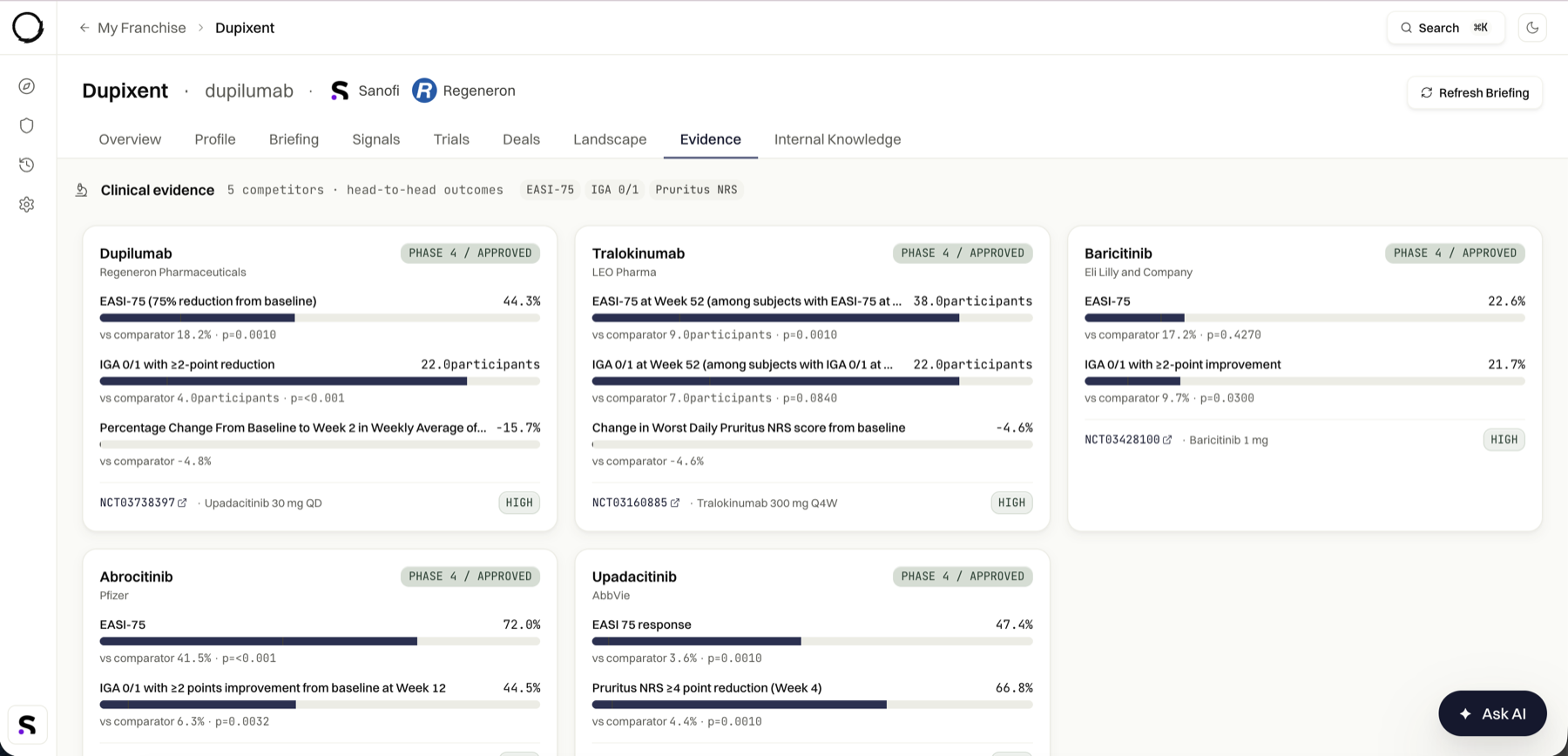Open trial link NCT03160885
The image size is (1568, 756).
[x=630, y=503]
